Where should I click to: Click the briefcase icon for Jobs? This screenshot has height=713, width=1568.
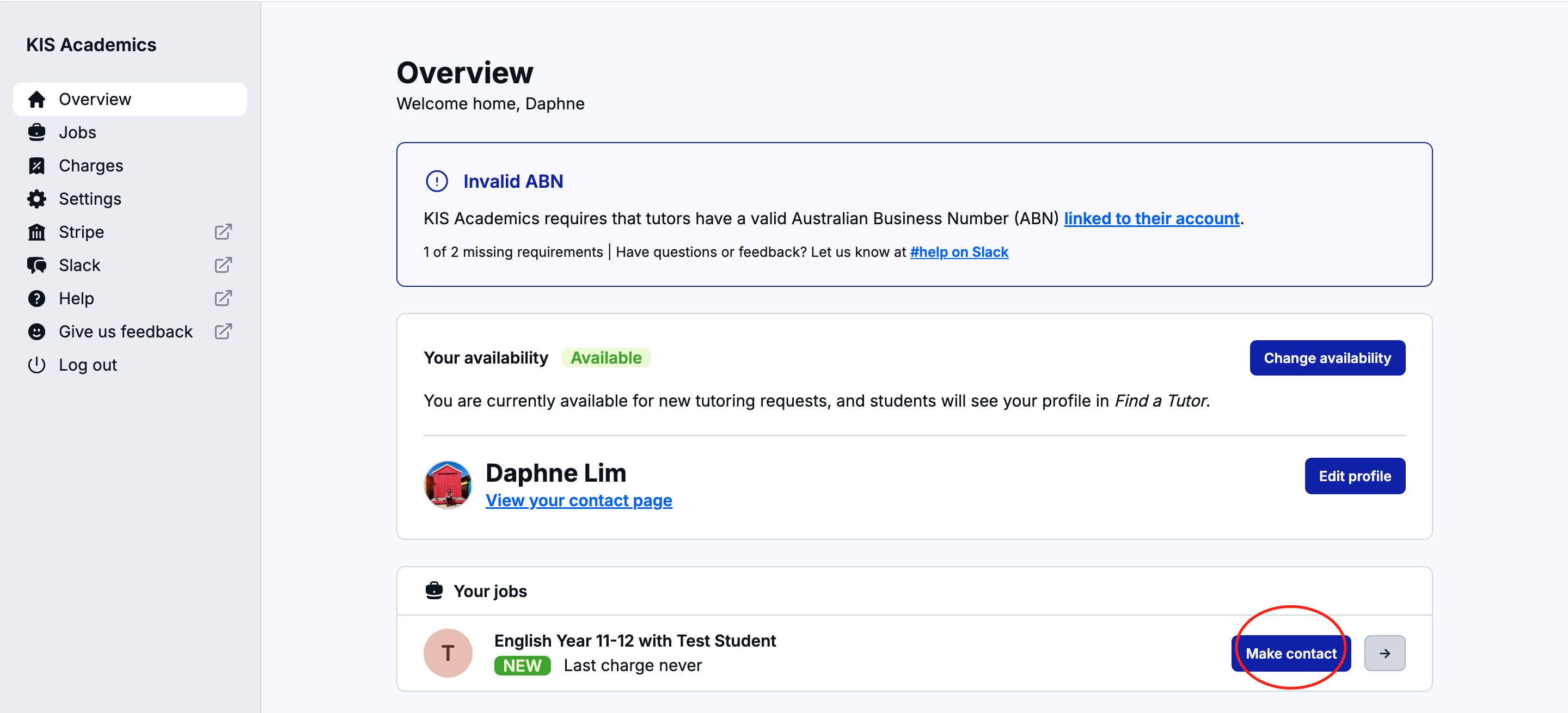coord(36,133)
